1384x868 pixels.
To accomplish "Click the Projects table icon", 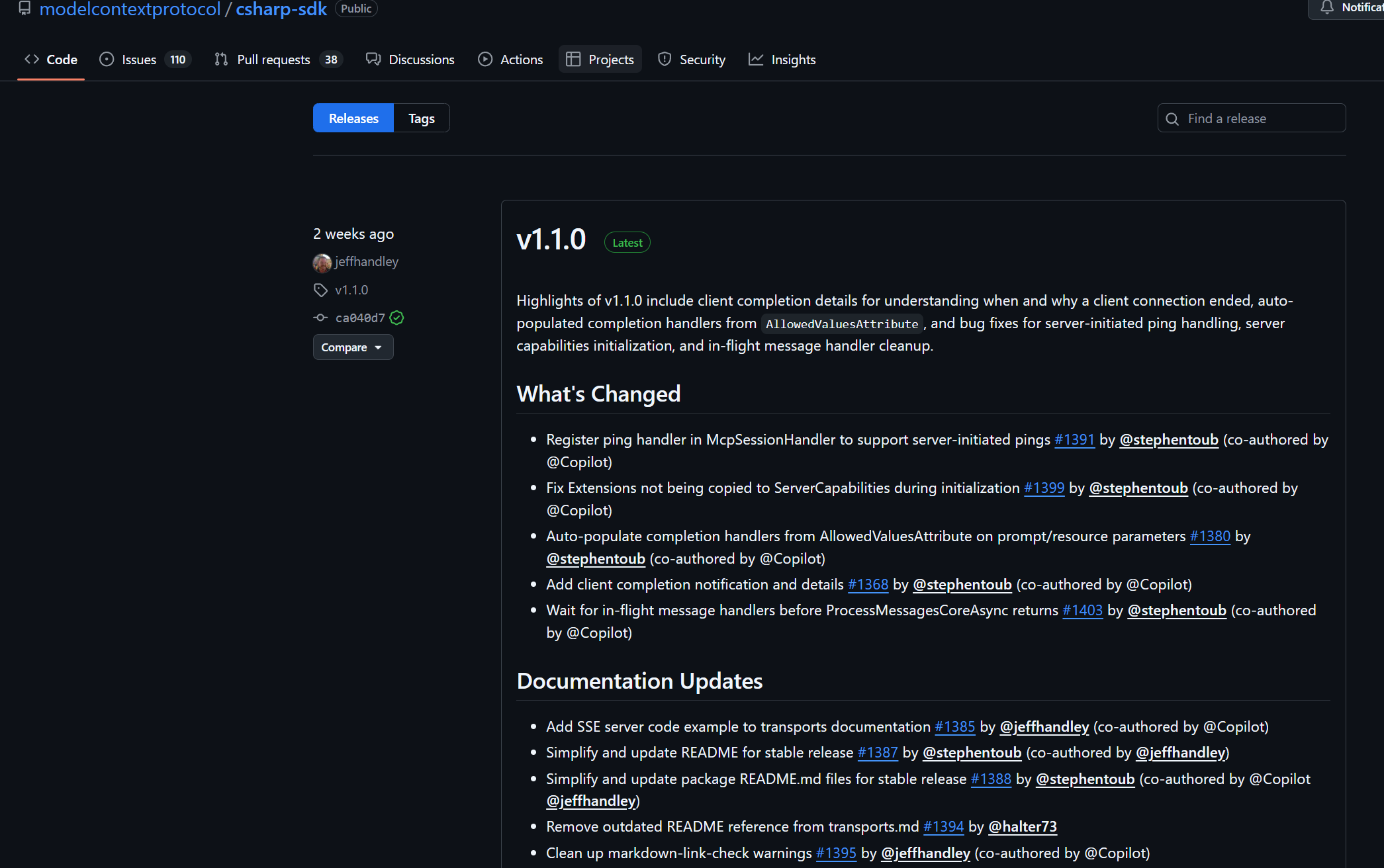I will tap(573, 60).
